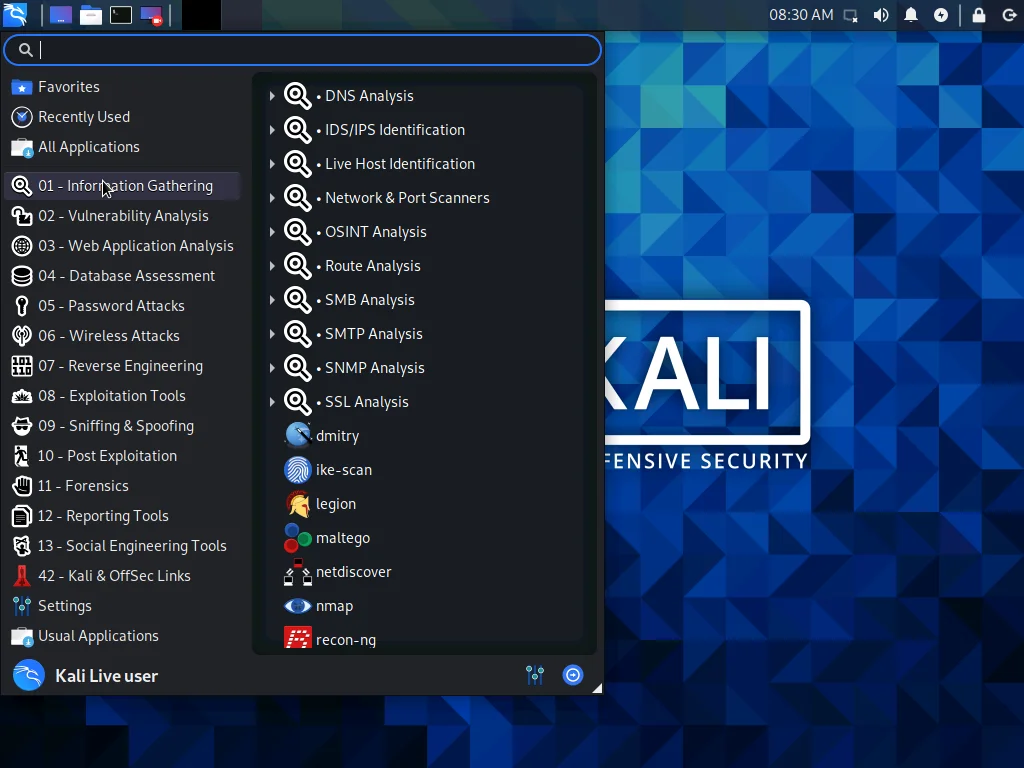Viewport: 1024px width, 768px height.
Task: Click the 10 - Post Exploitation icon
Action: tap(22, 456)
